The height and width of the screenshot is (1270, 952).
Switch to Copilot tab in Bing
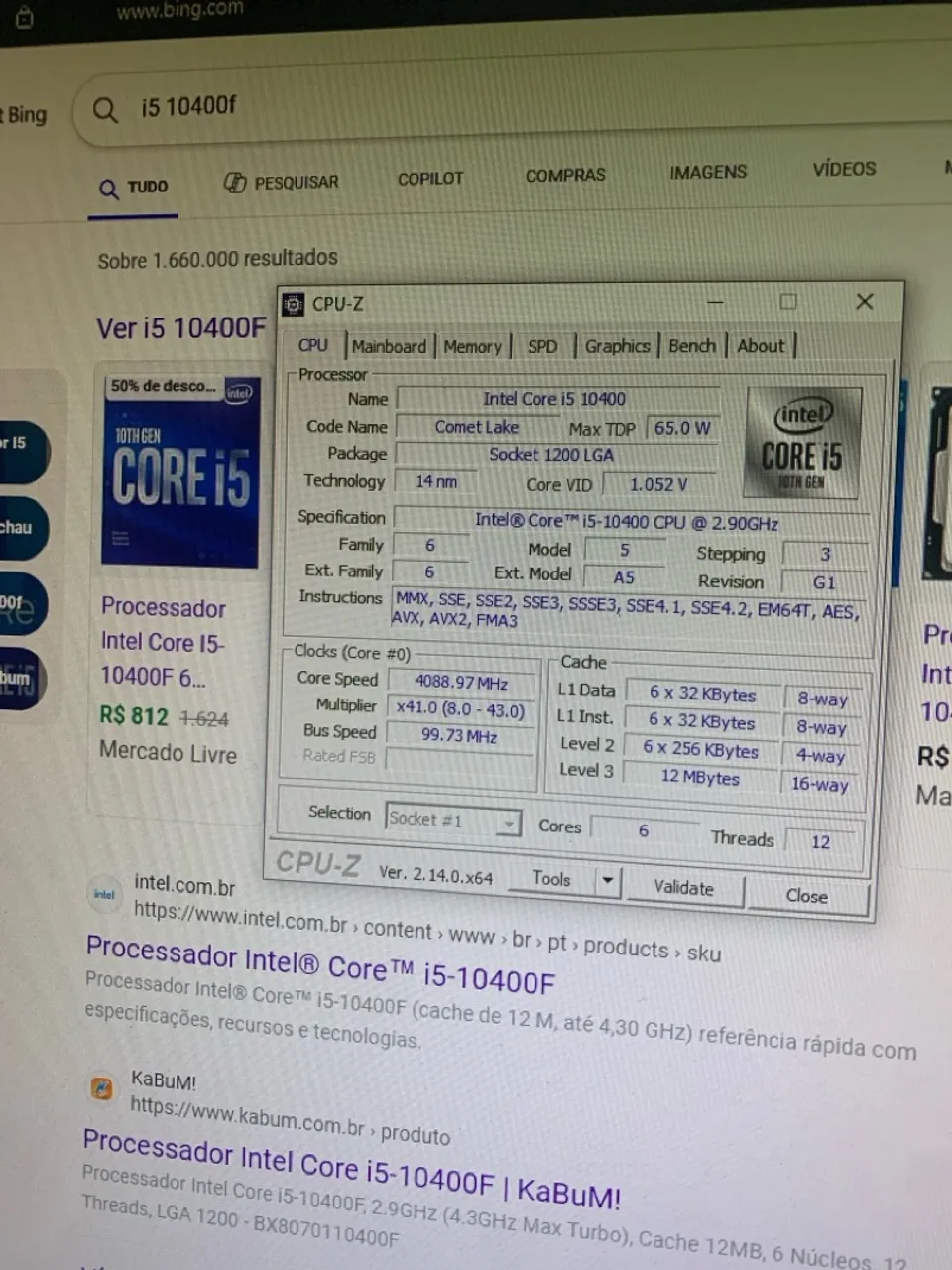(x=430, y=179)
